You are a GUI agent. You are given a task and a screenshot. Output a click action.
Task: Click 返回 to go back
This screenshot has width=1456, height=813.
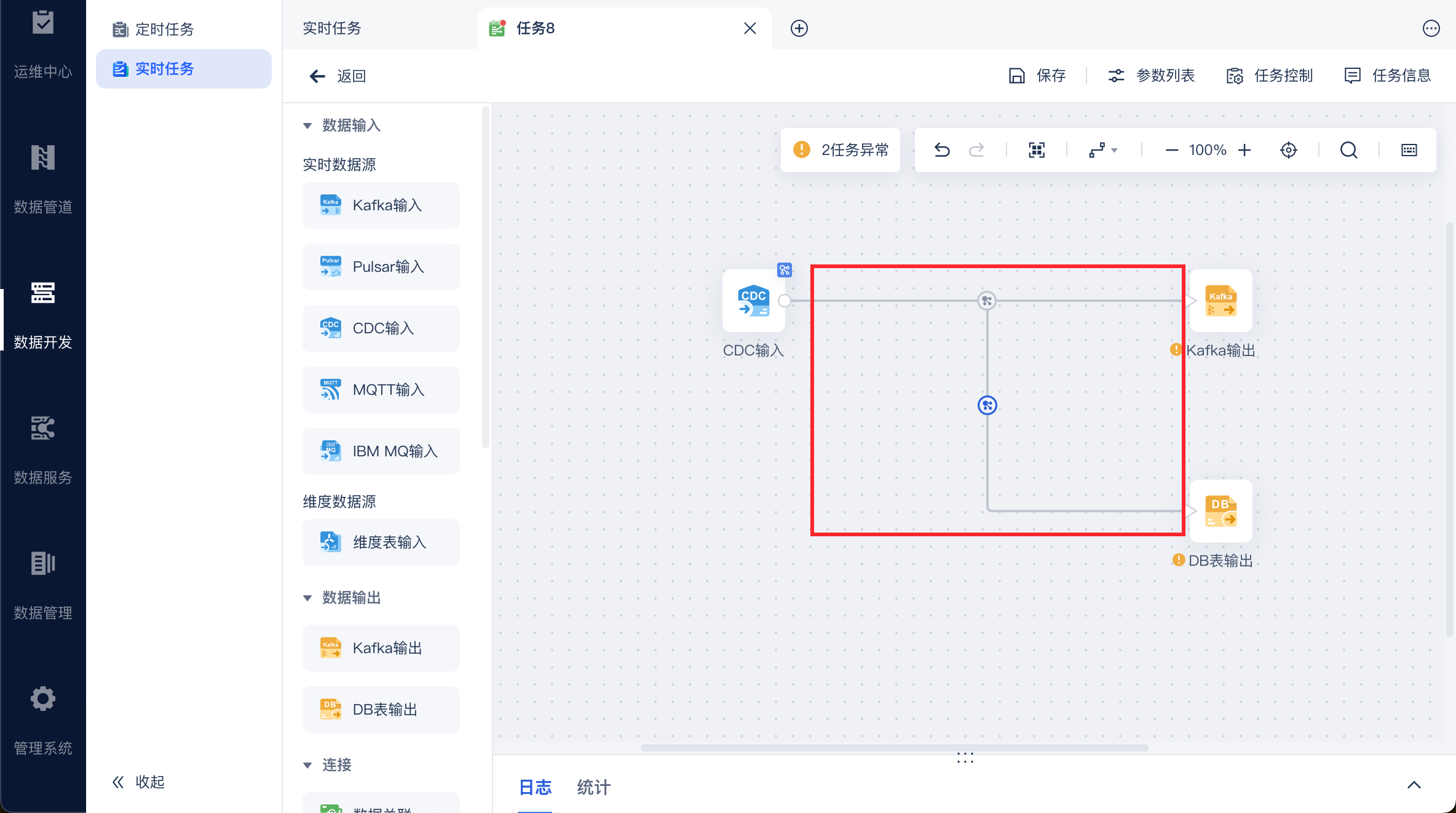coord(338,76)
